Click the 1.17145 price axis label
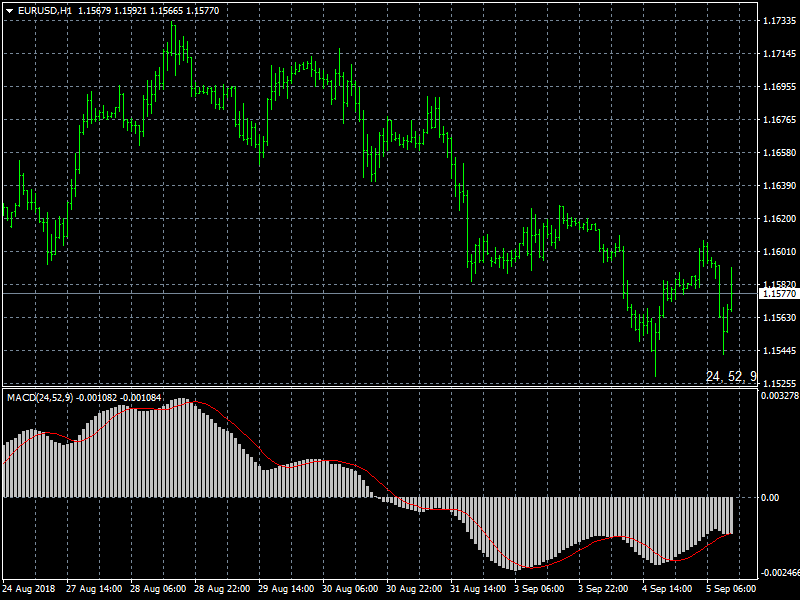Image resolution: width=800 pixels, height=600 pixels. coord(779,54)
